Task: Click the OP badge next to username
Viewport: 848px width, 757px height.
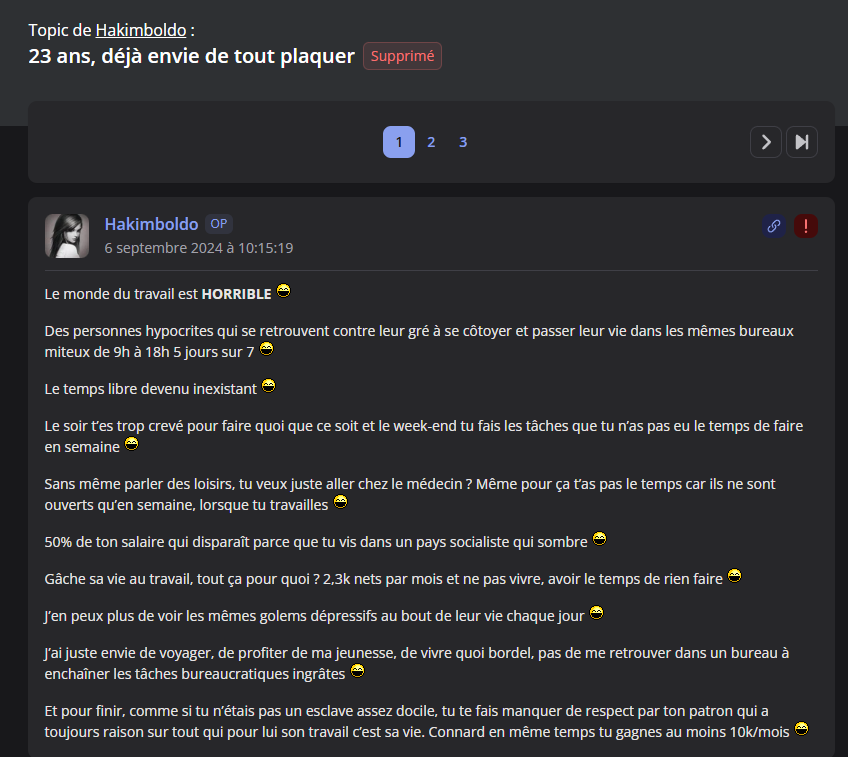Action: [219, 224]
